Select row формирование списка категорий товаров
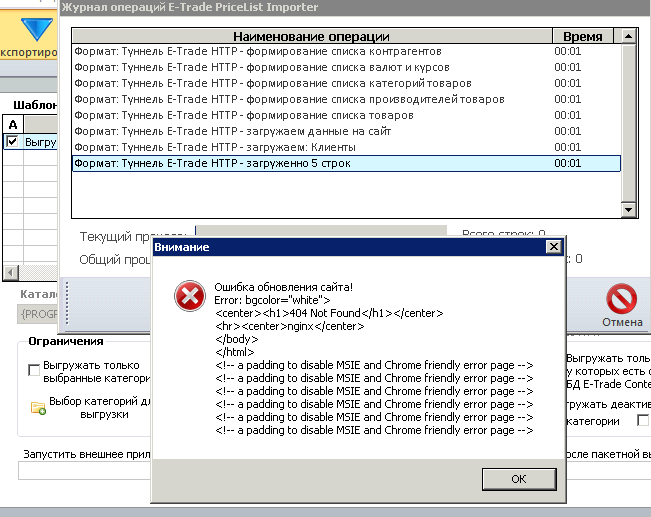 346,83
